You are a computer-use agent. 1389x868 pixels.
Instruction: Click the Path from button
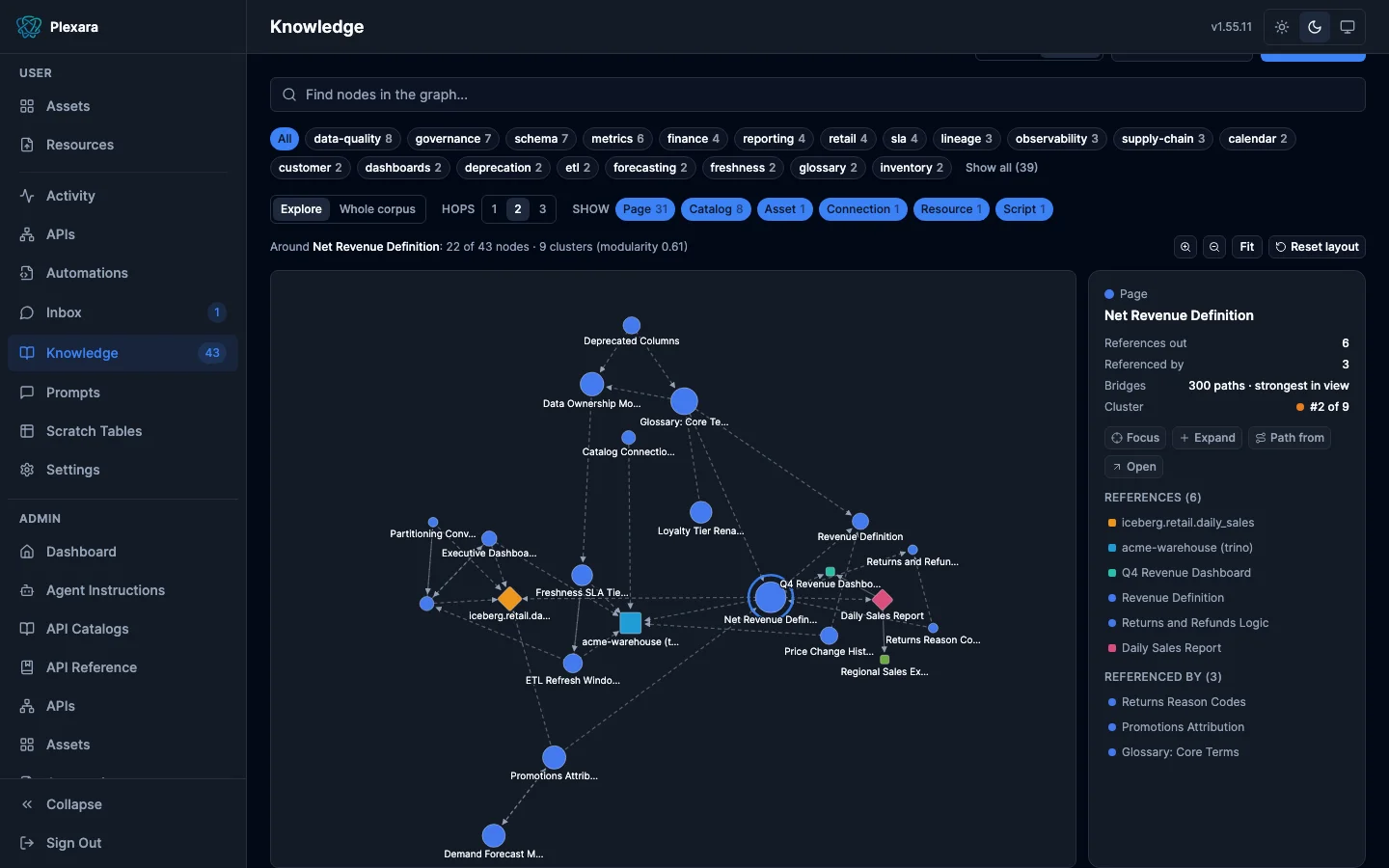click(x=1290, y=438)
